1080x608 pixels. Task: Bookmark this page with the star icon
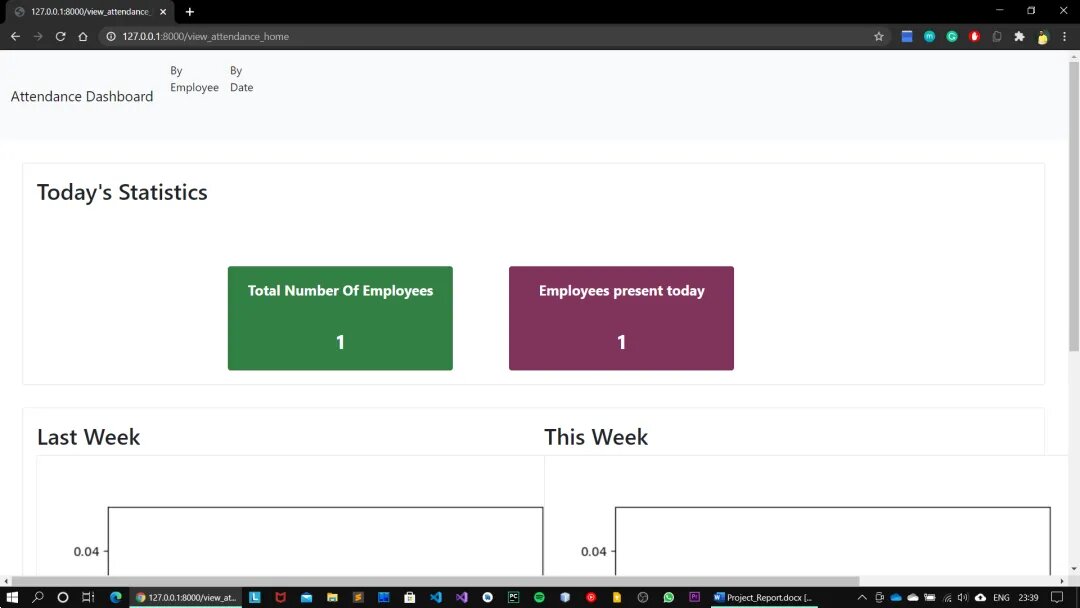pos(879,36)
